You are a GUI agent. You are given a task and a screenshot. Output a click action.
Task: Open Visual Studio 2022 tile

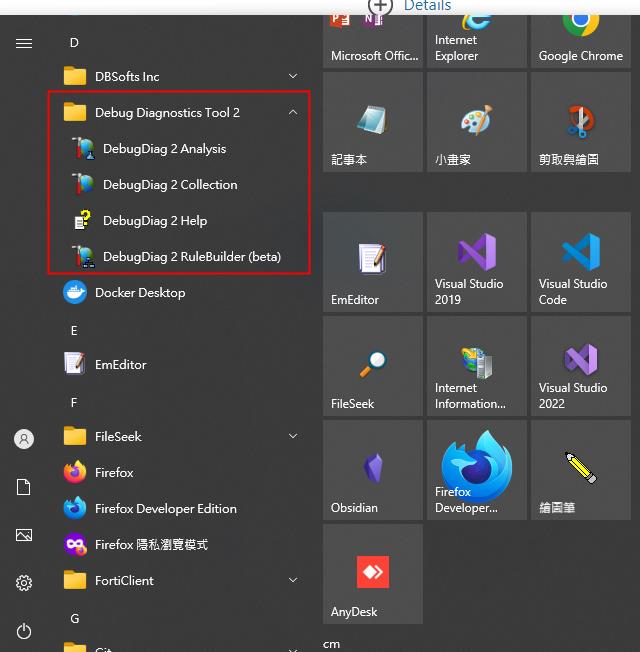[581, 366]
